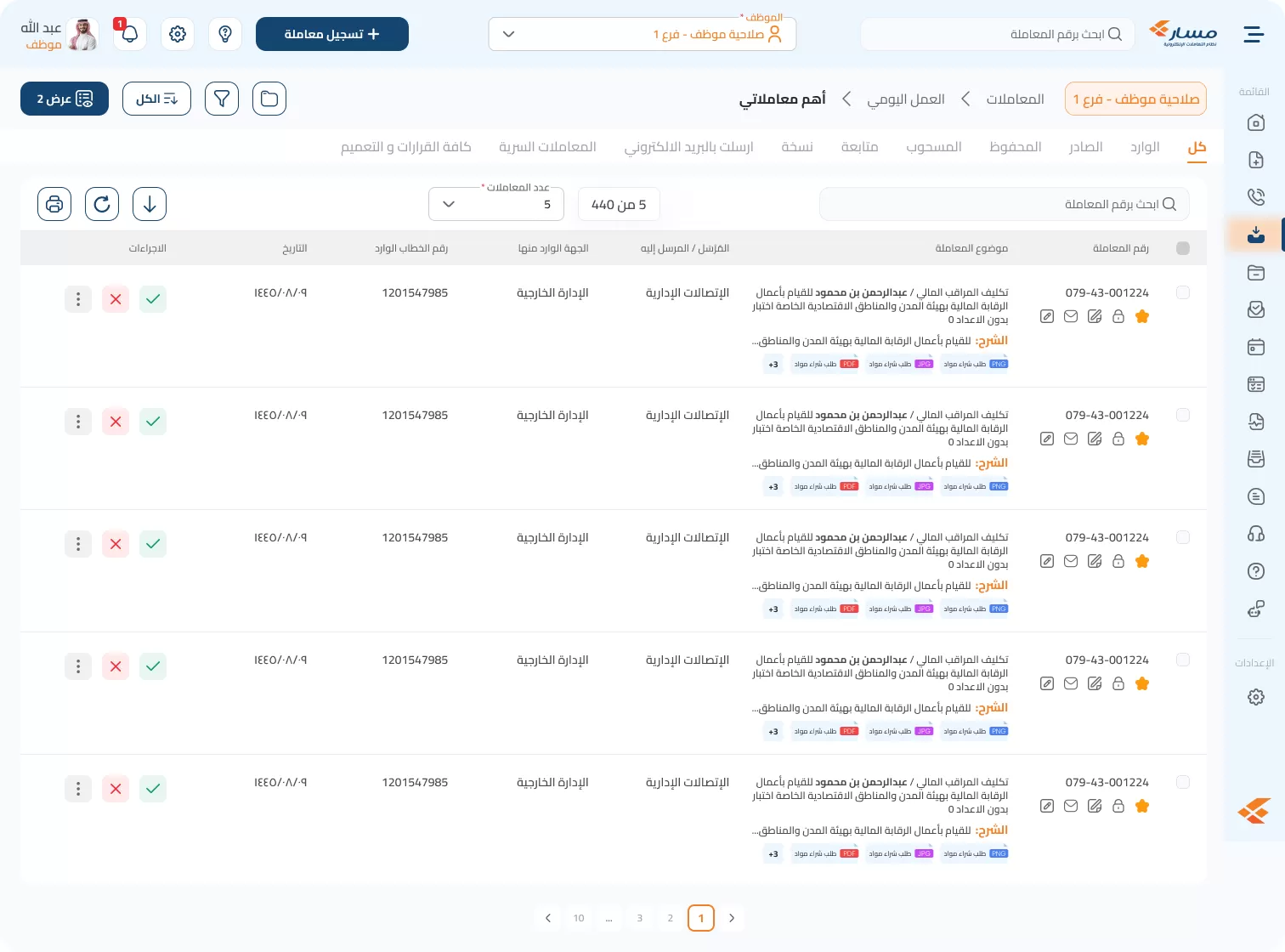
Task: Focus the table ابحث برقم المعاملة search field
Action: coord(1005,204)
